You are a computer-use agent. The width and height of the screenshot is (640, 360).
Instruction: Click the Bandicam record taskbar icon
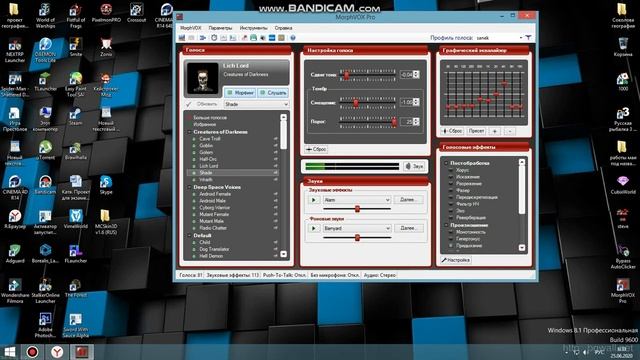[x=32, y=352]
